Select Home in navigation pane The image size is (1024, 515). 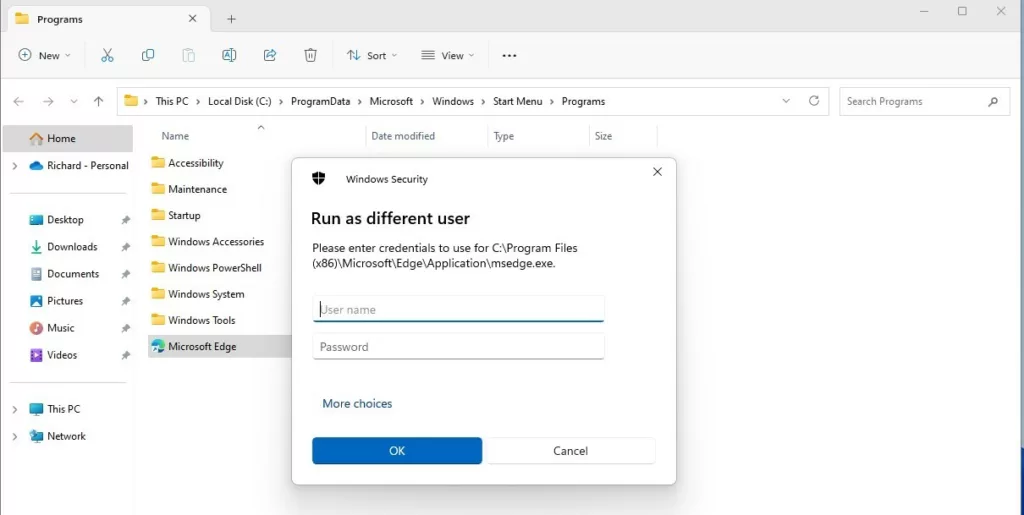68,138
